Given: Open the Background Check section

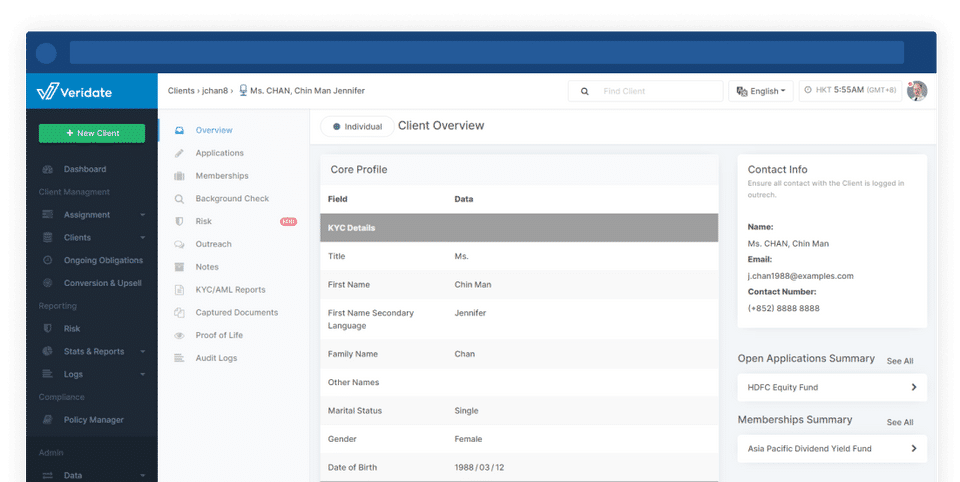Looking at the screenshot, I should 232,198.
